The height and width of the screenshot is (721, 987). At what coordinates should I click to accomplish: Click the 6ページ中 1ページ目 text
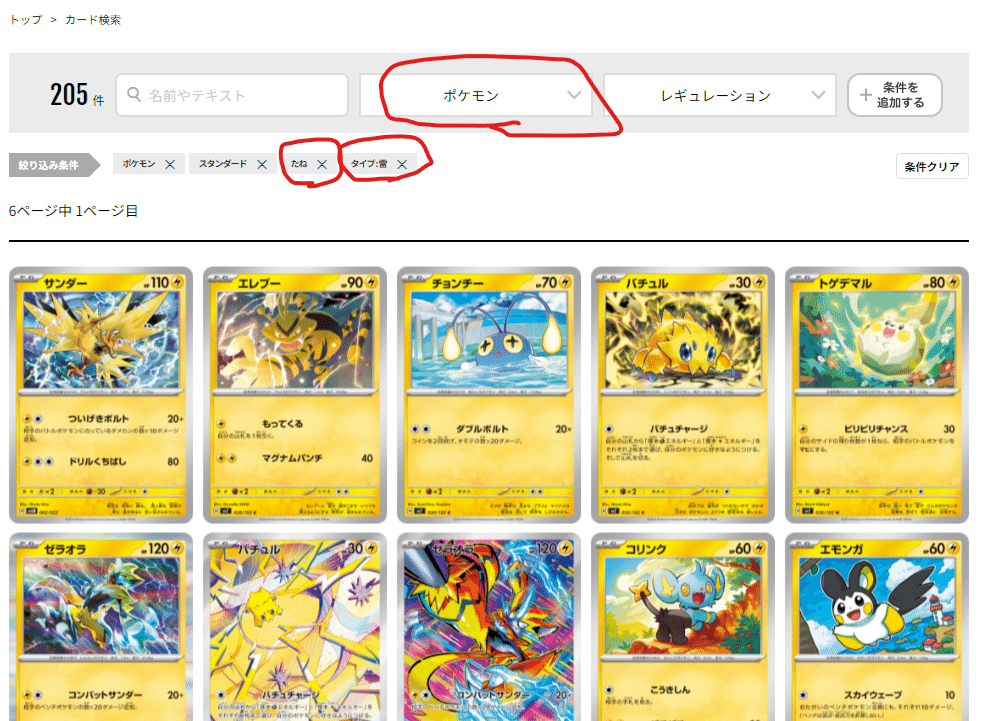73,211
